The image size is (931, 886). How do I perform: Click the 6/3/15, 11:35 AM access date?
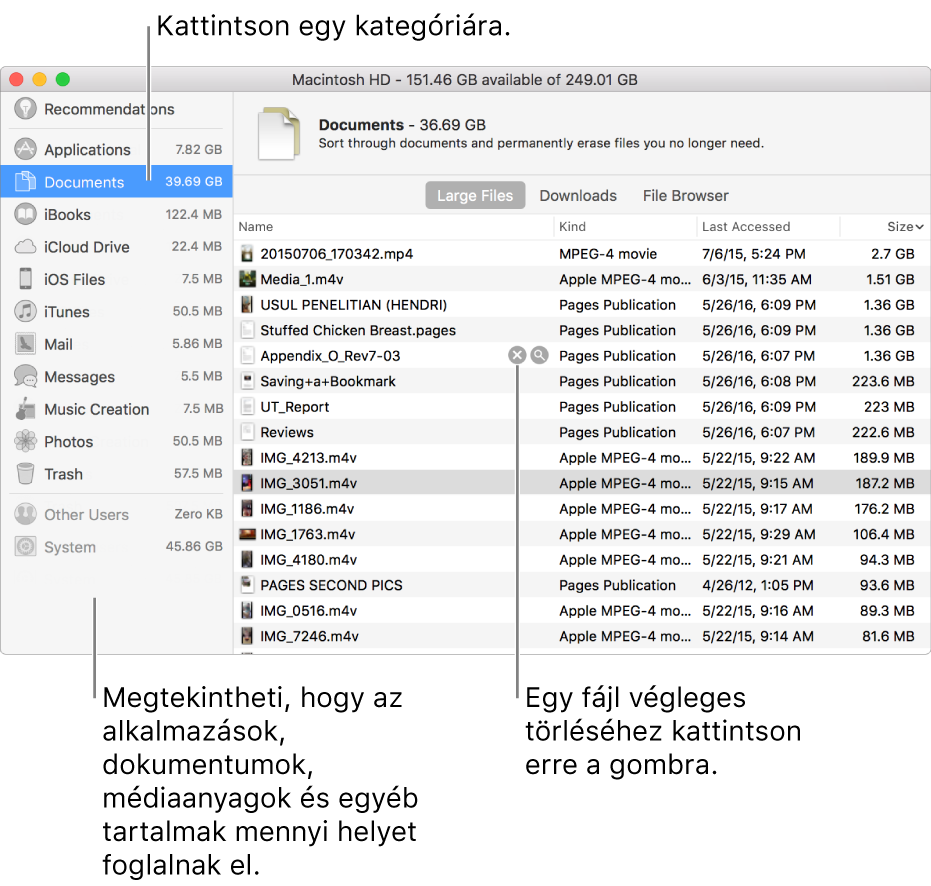tap(756, 279)
